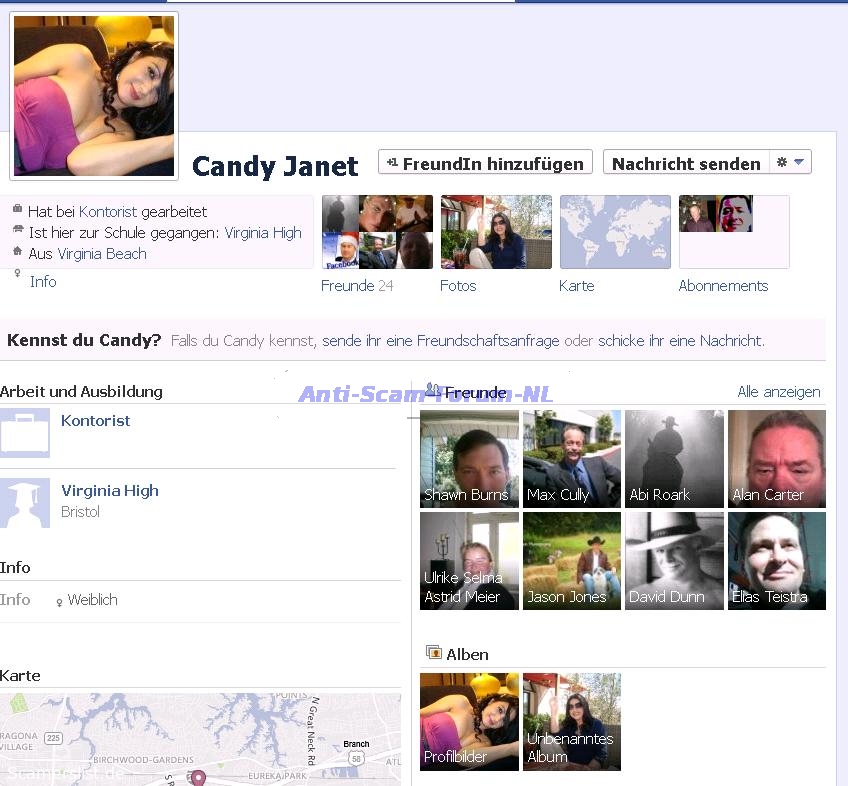Open the Karte world map tile
This screenshot has height=786, width=848.
coord(615,232)
